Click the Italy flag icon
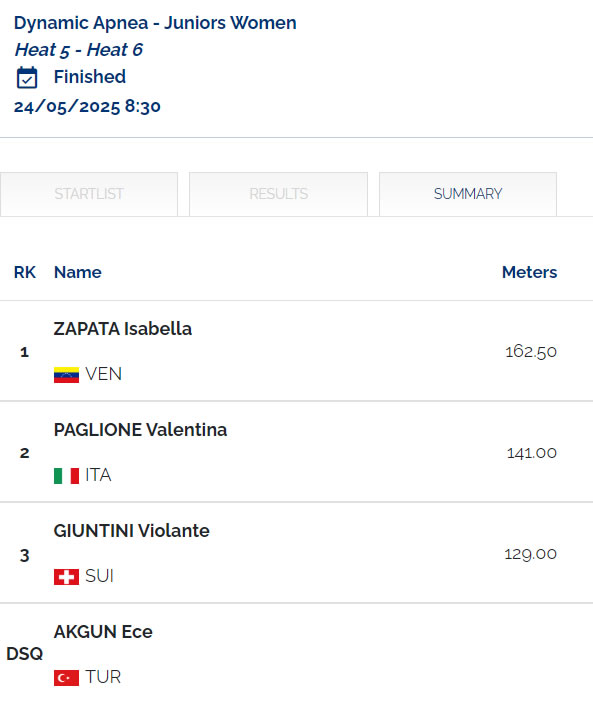 click(x=66, y=476)
